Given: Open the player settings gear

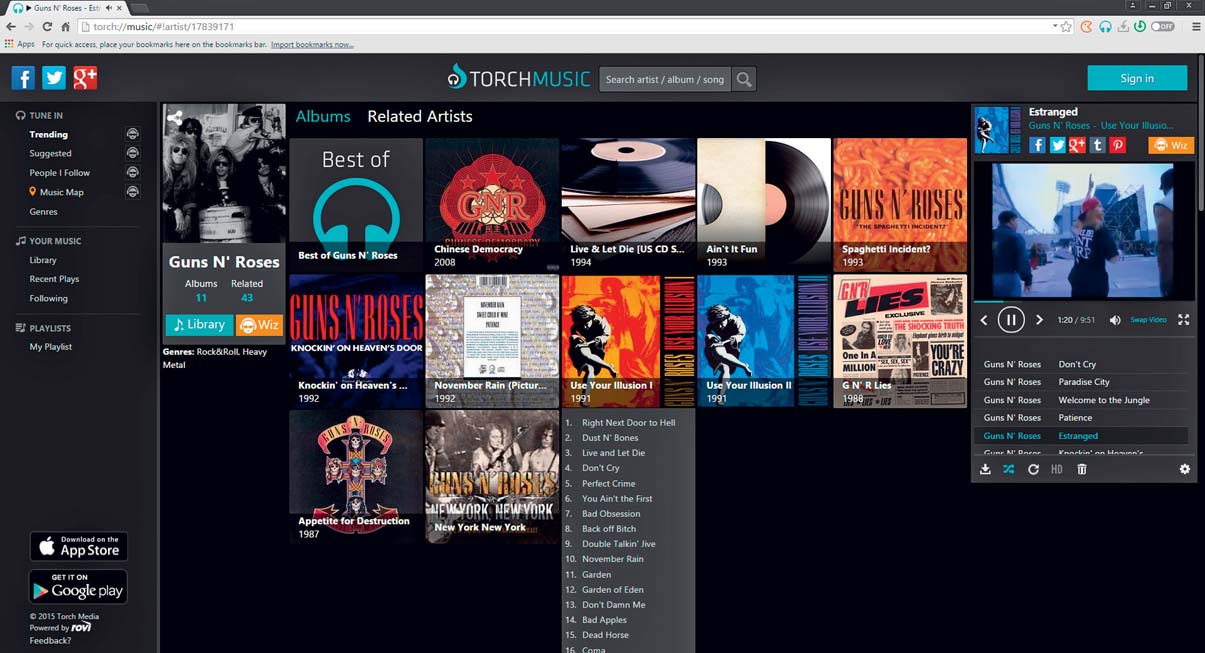Looking at the screenshot, I should pos(1185,469).
